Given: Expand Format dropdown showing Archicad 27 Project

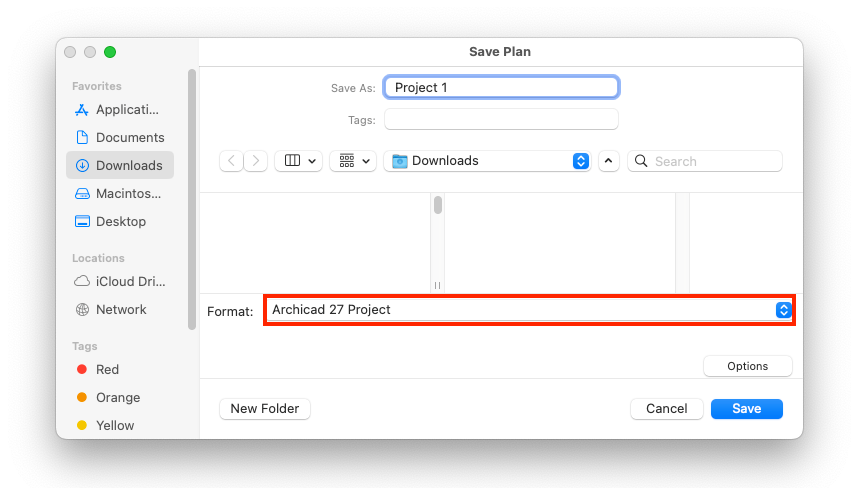Looking at the screenshot, I should (530, 310).
